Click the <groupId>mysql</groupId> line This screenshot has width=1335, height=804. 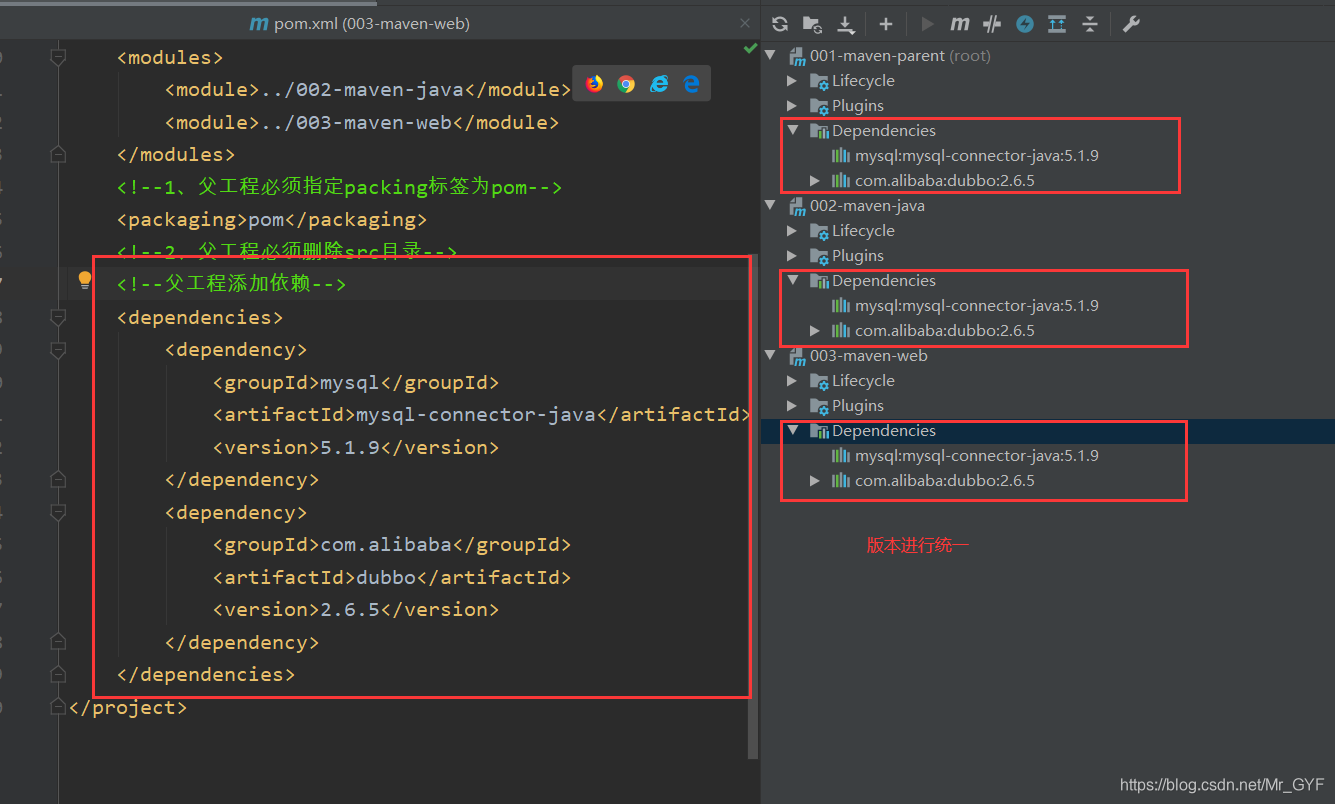[x=355, y=382]
